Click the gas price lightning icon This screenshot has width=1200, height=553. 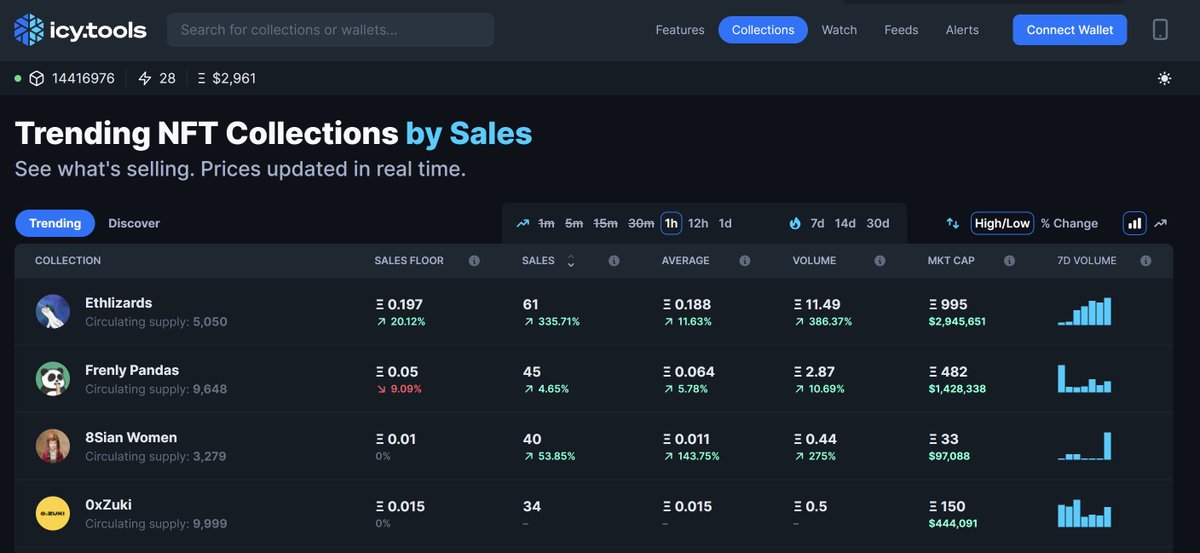[145, 78]
